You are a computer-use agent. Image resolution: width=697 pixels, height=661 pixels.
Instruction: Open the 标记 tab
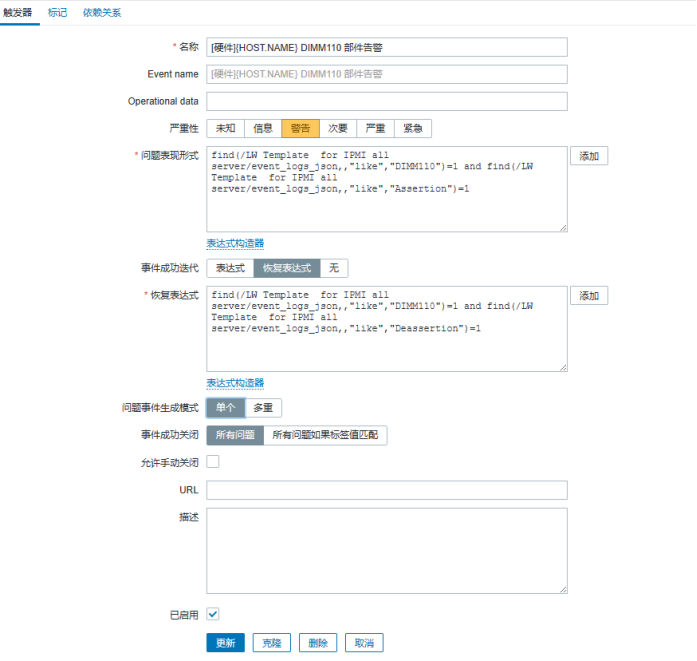57,12
